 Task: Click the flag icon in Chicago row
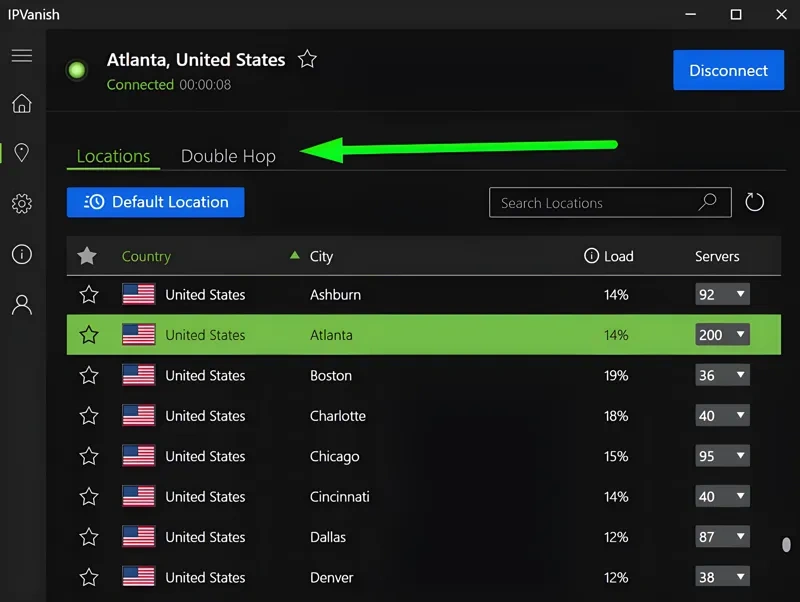click(139, 456)
